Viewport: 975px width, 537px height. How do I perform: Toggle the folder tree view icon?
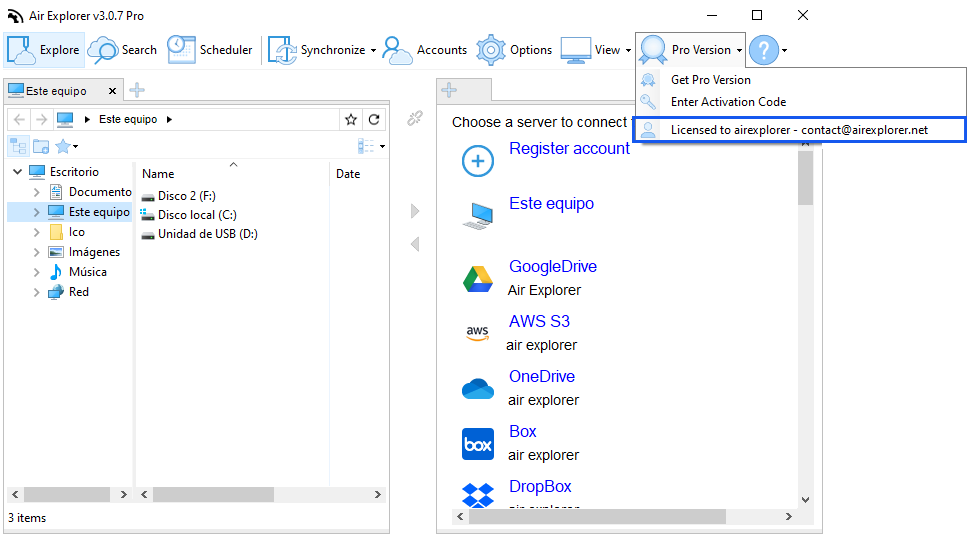19,147
